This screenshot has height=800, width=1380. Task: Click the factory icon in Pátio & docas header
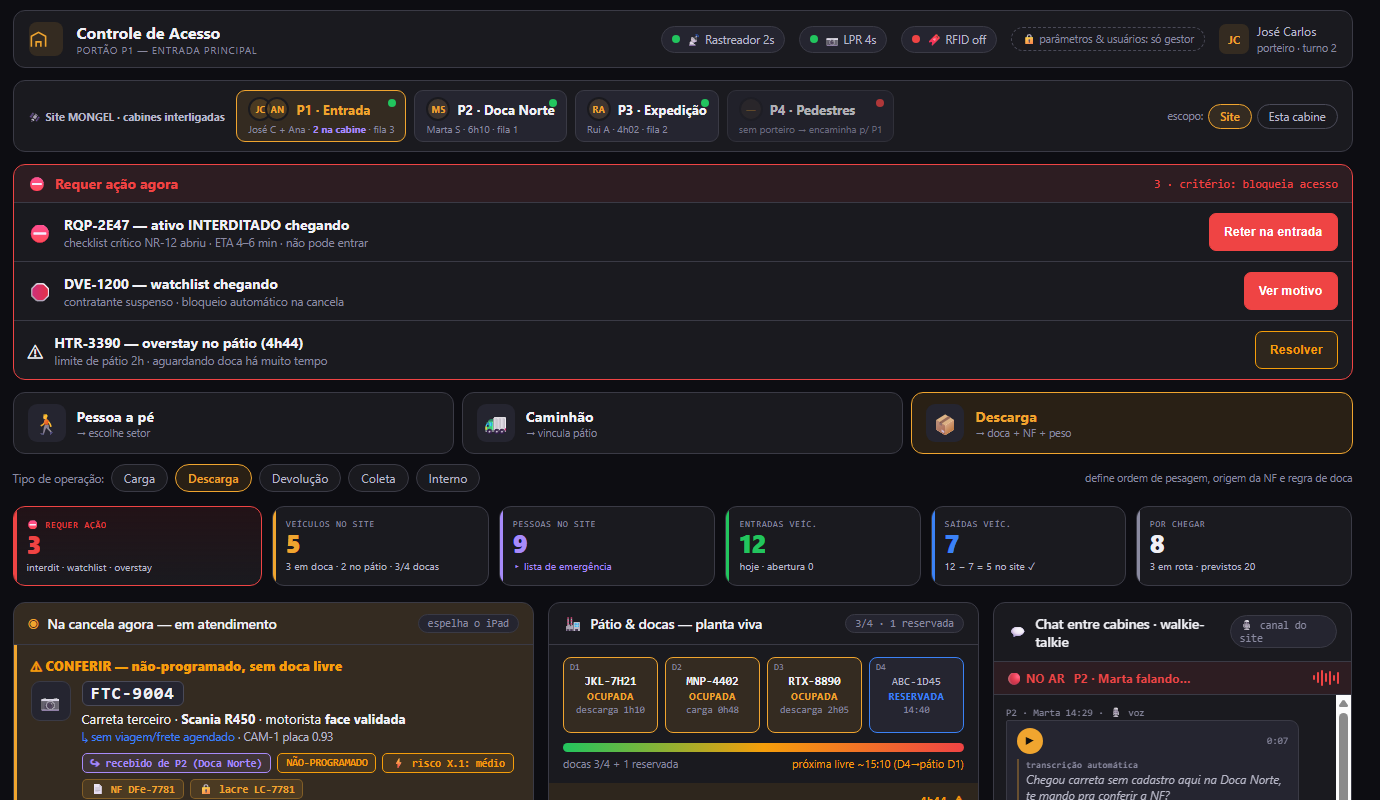coord(573,624)
